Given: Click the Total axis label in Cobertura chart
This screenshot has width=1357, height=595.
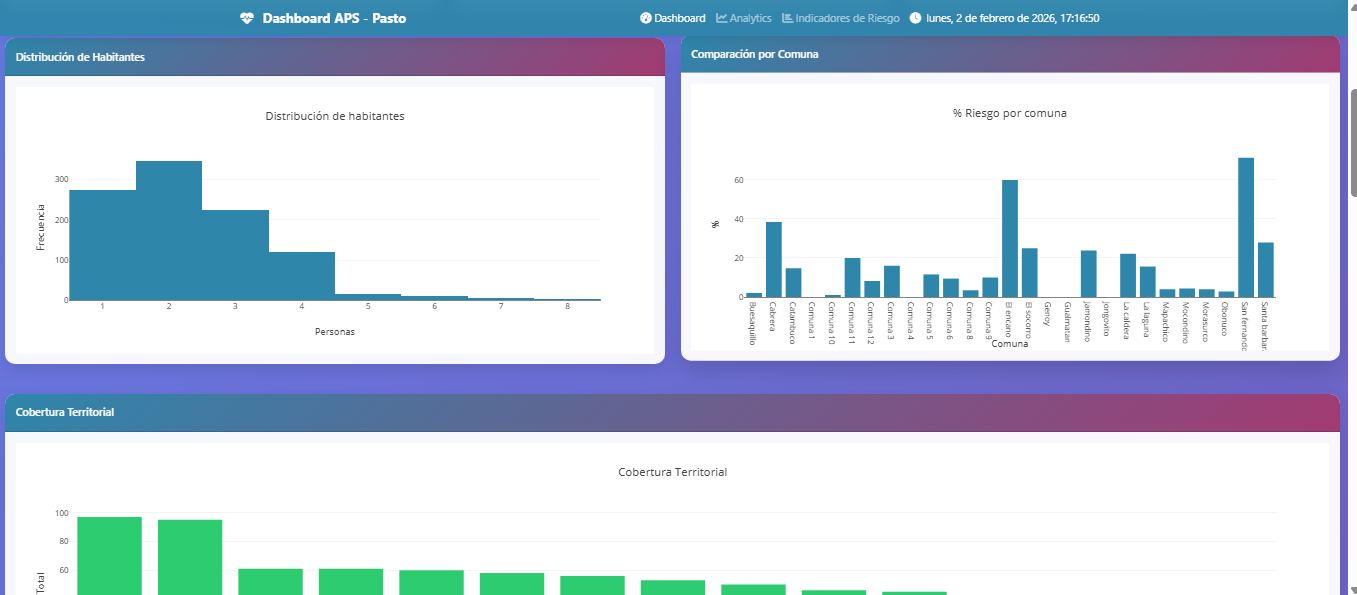Looking at the screenshot, I should (41, 583).
